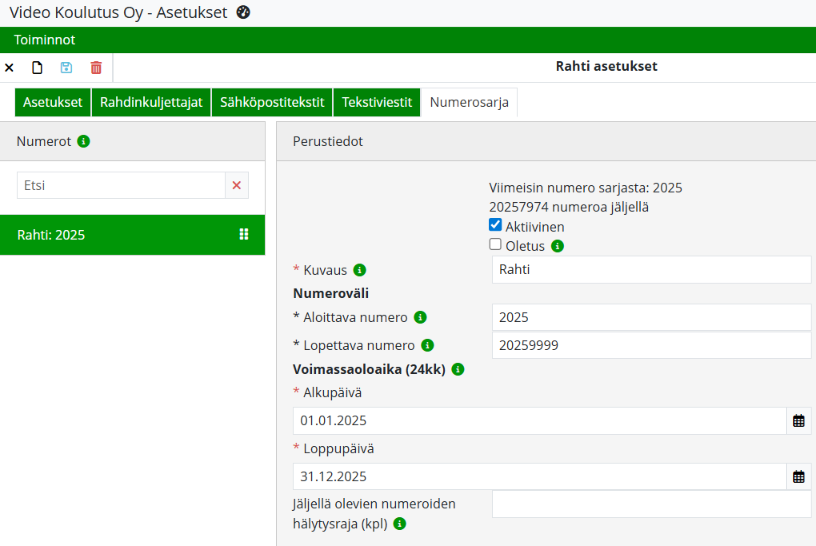Click the close X toolbar icon
Image resolution: width=816 pixels, height=546 pixels.
[10, 68]
